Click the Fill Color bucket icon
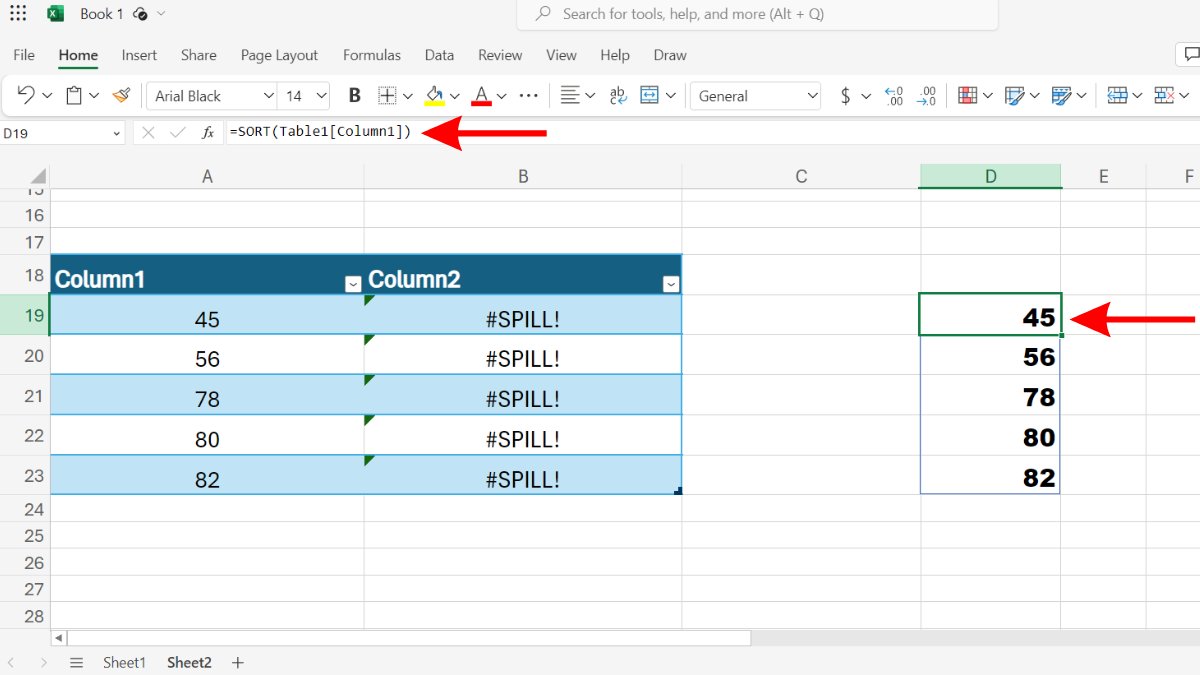Viewport: 1200px width, 675px height. [436, 95]
